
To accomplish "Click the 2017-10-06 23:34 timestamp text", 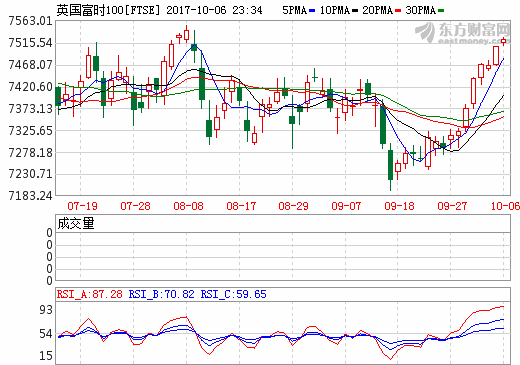I will pos(214,10).
